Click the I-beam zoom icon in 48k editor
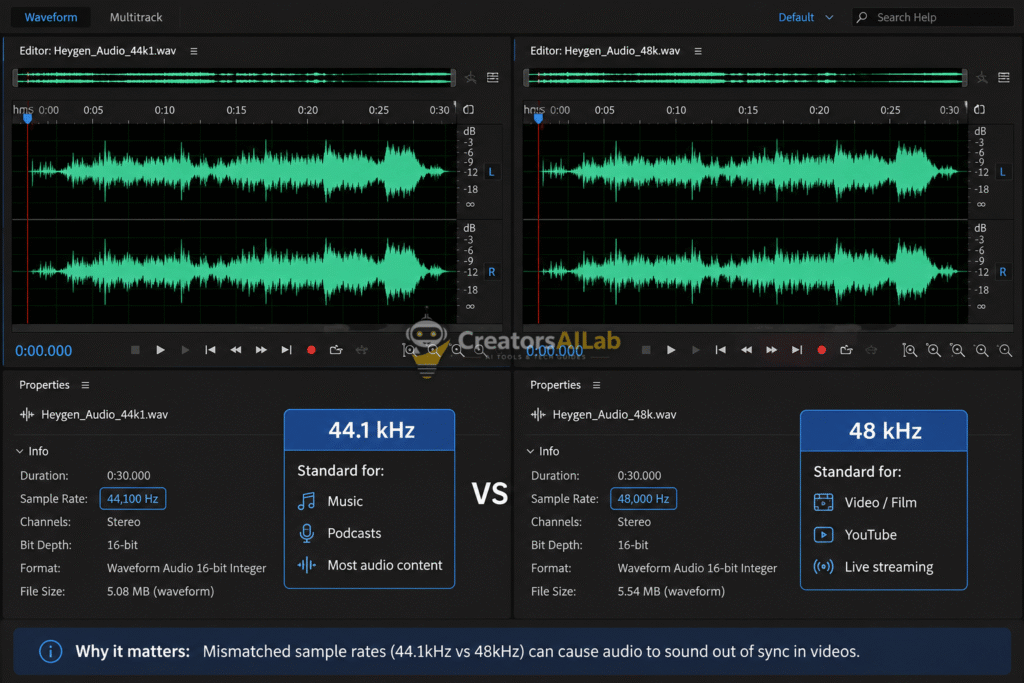Viewport: 1024px width, 683px height. point(909,351)
